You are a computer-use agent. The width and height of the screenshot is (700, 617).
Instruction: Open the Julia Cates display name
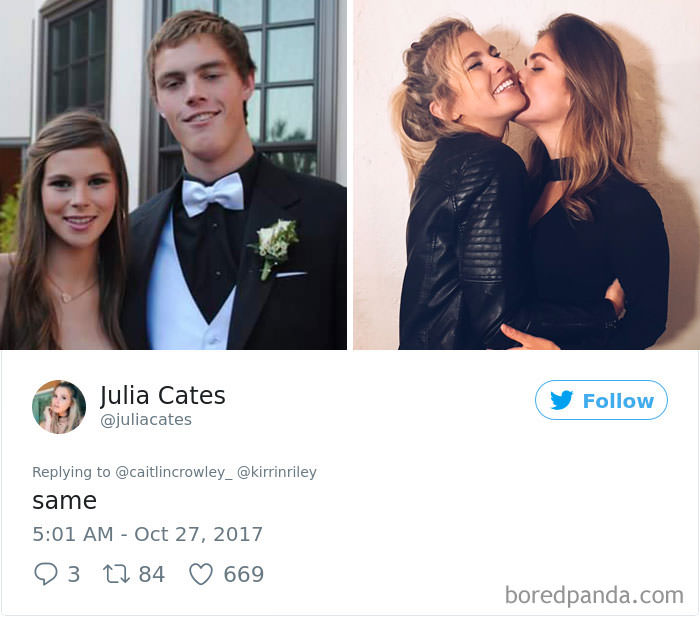tap(163, 396)
